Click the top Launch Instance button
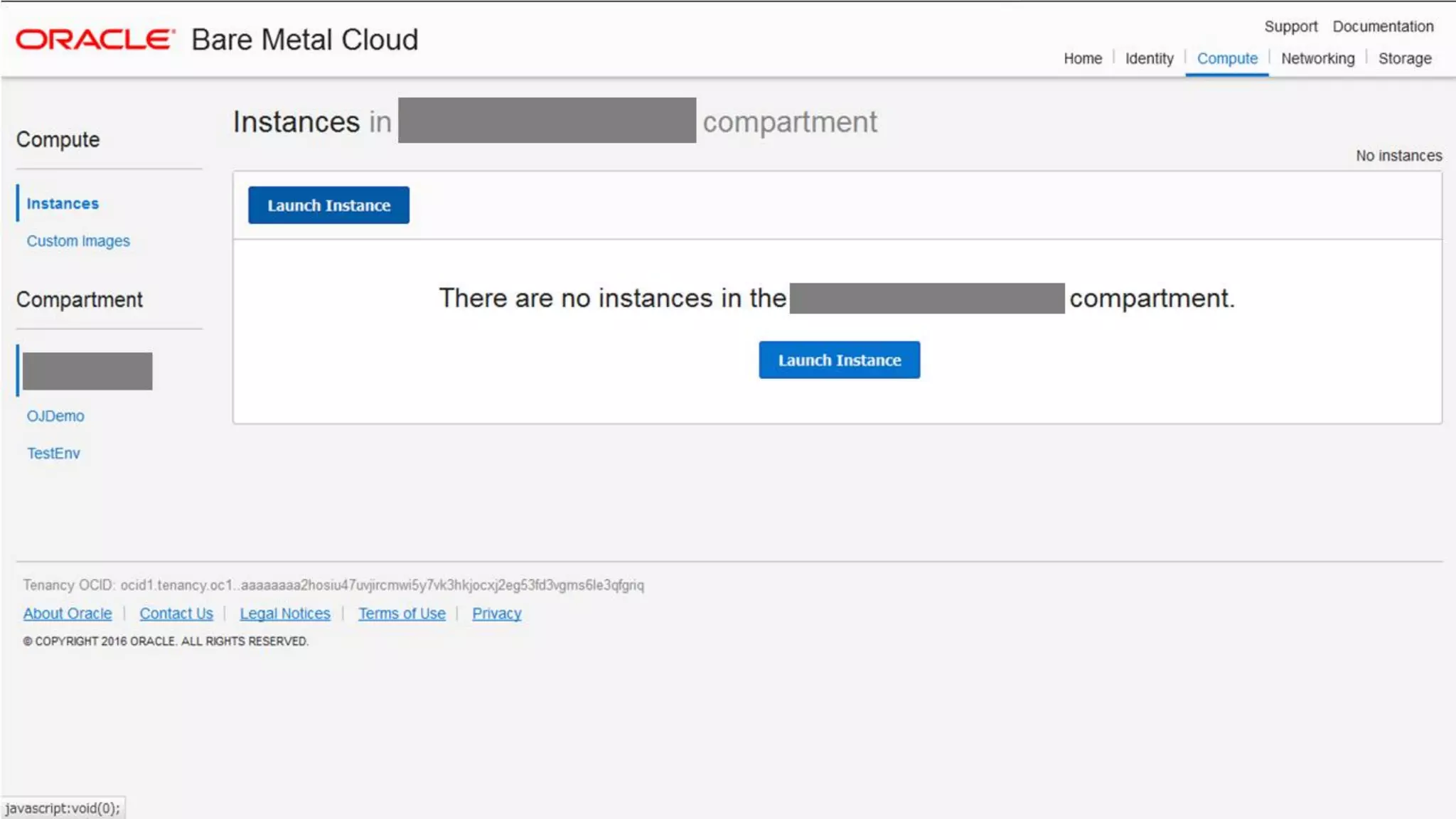This screenshot has width=1456, height=819. tap(328, 205)
